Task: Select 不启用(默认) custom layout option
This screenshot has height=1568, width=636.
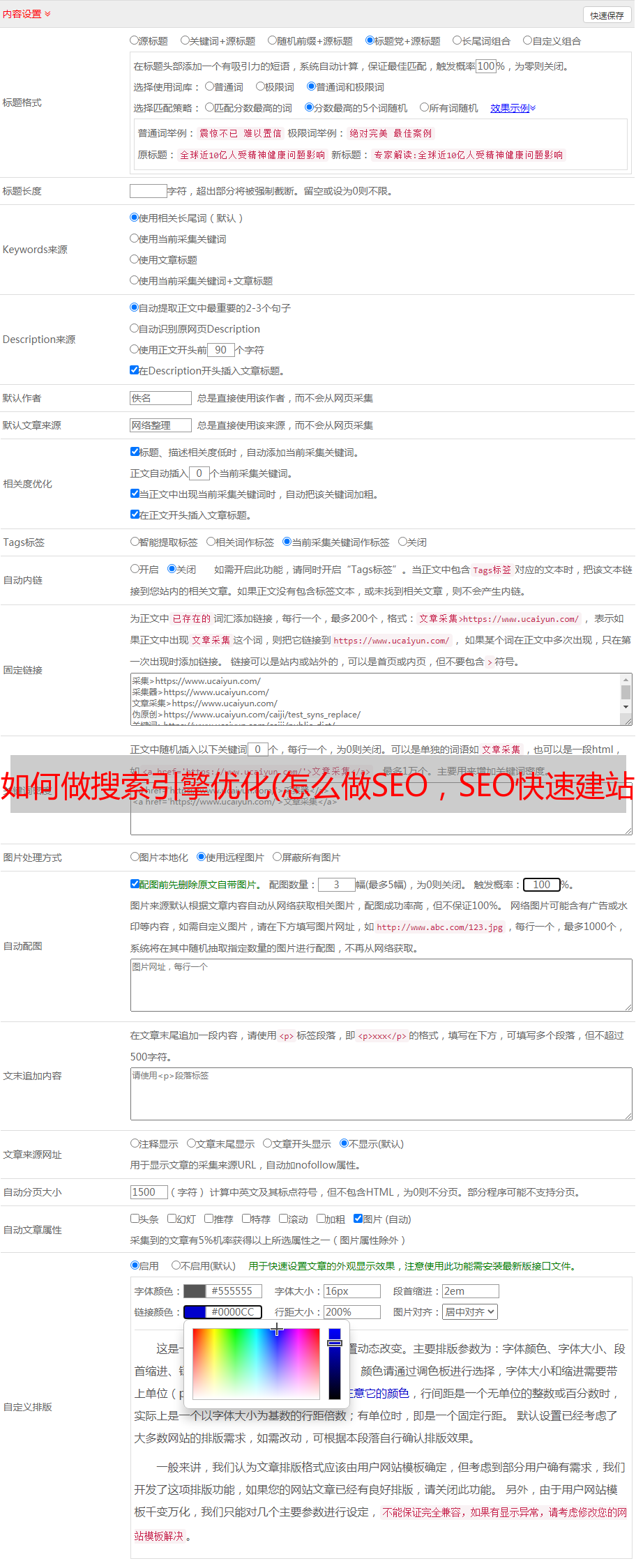Action: [176, 1265]
